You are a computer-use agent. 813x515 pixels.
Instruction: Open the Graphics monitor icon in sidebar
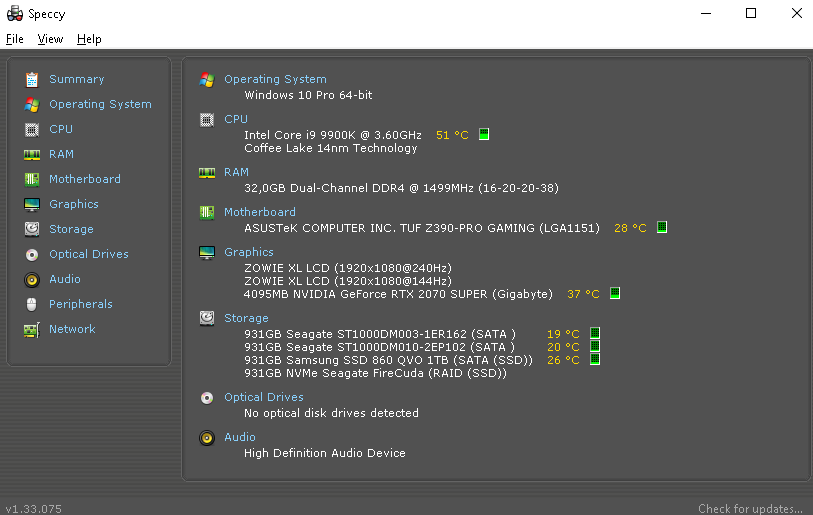pyautogui.click(x=32, y=204)
